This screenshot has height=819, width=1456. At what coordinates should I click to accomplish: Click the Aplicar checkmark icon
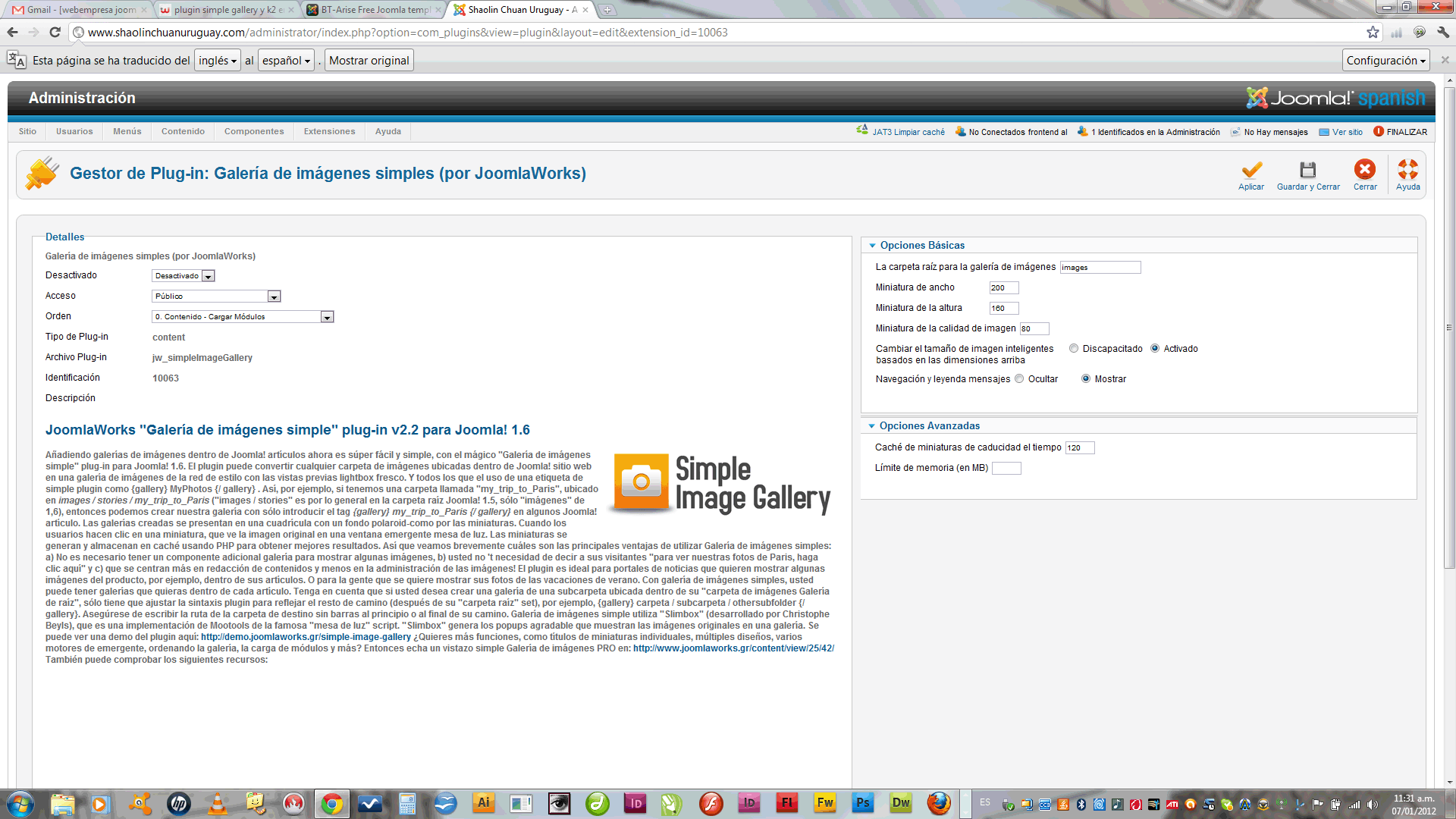coord(1251,170)
